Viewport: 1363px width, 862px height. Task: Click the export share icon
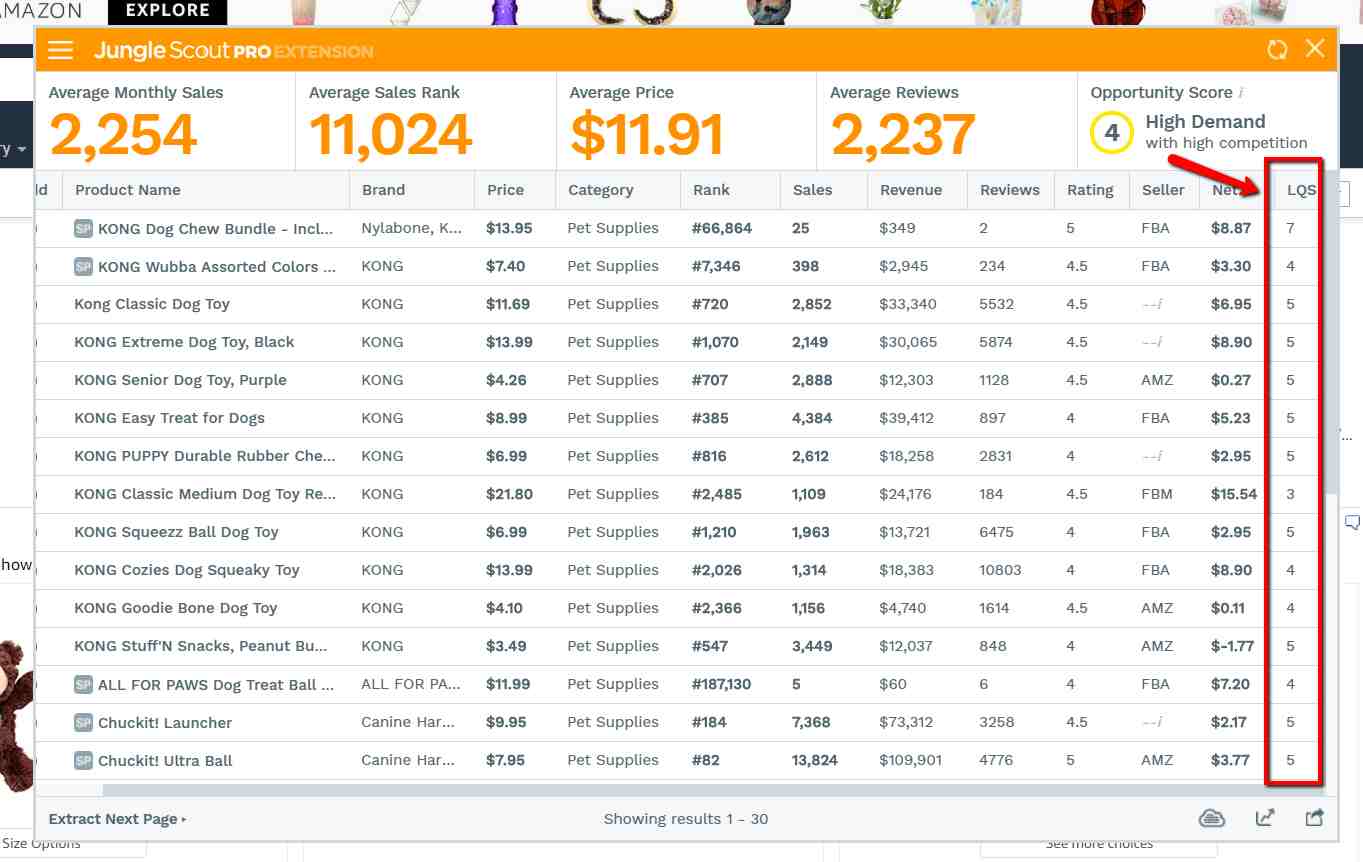[1315, 819]
